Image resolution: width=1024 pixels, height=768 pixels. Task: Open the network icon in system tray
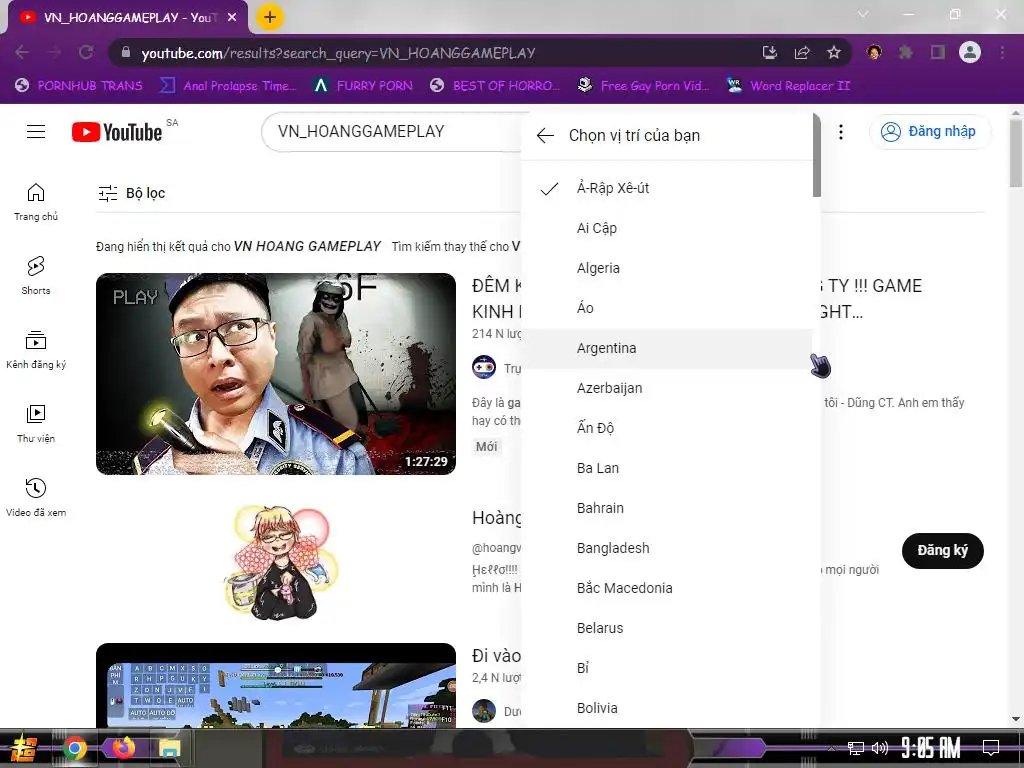[x=856, y=748]
